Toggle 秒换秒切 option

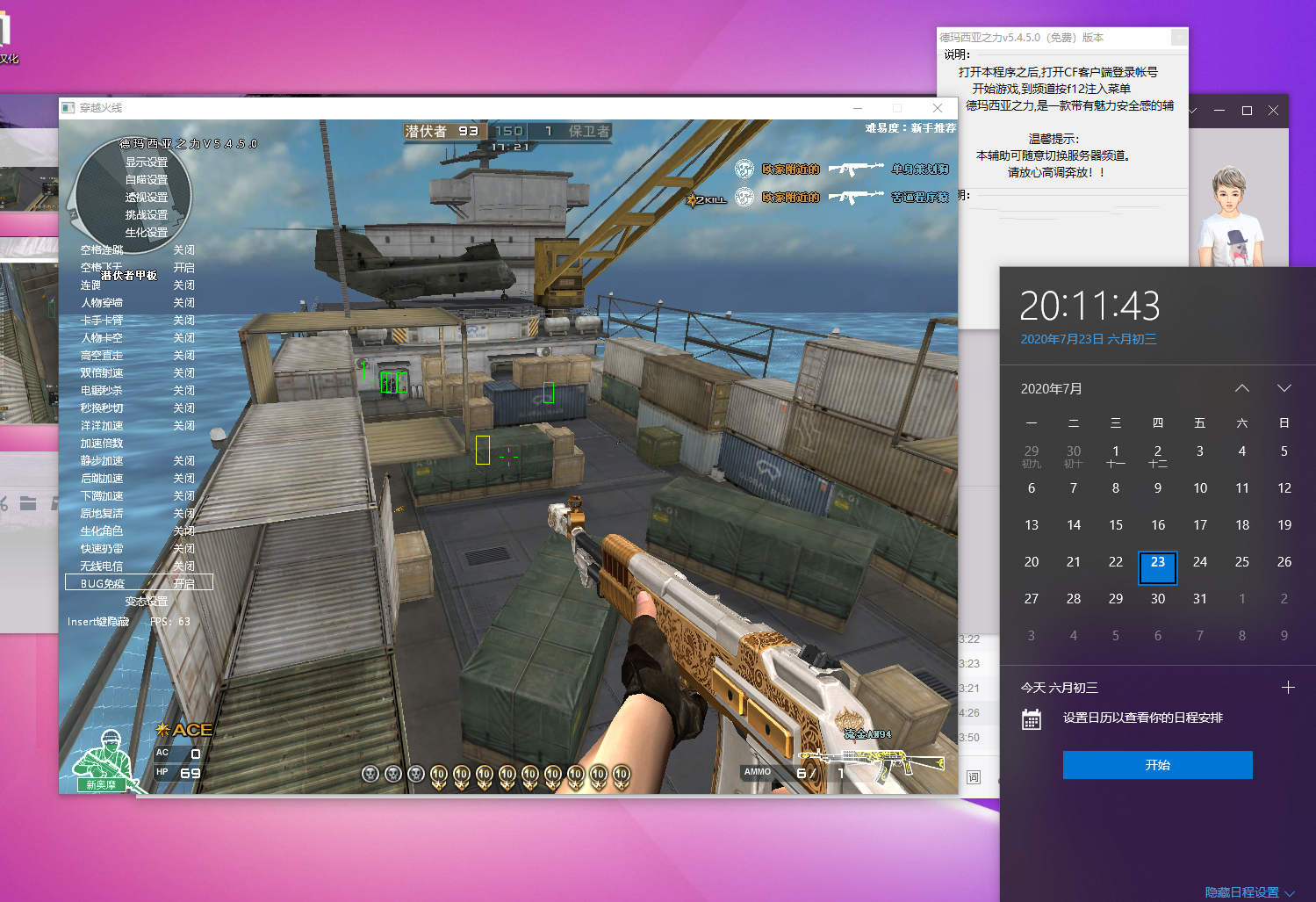138,408
